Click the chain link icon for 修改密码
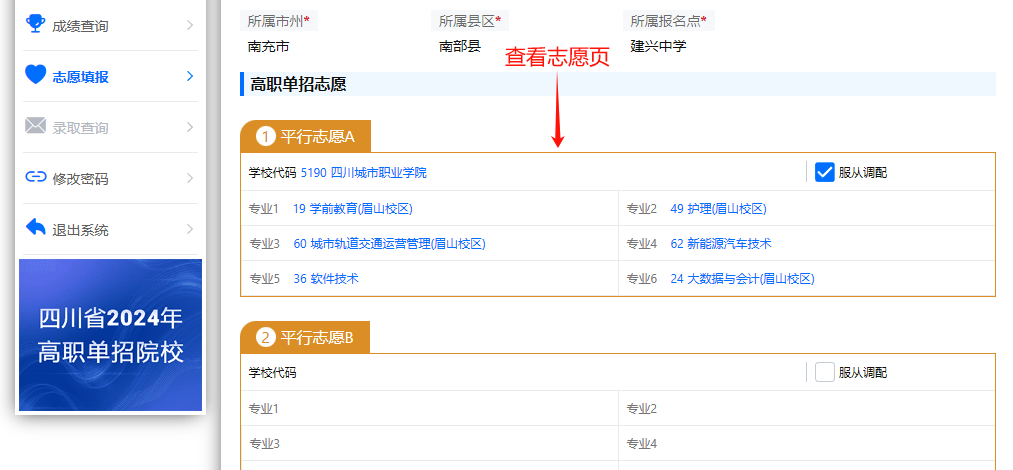 tap(35, 177)
